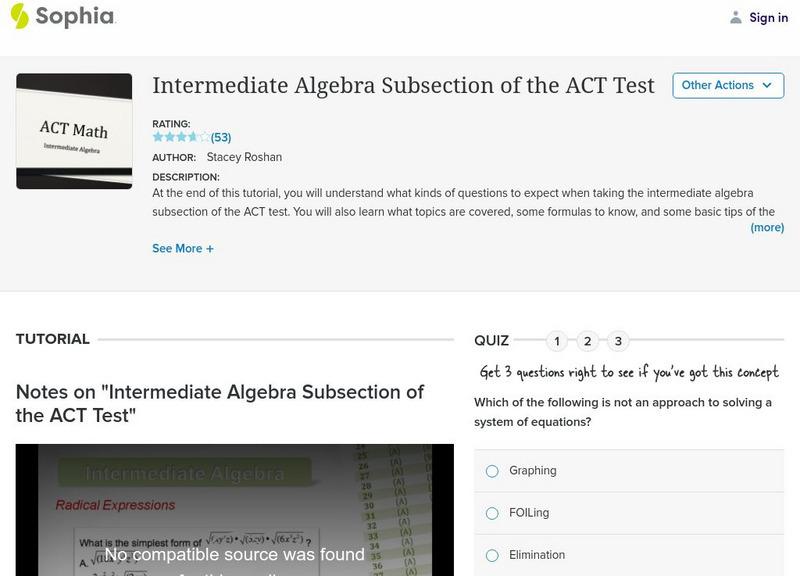
Task: Choose the Elimination answer option
Action: coord(492,555)
